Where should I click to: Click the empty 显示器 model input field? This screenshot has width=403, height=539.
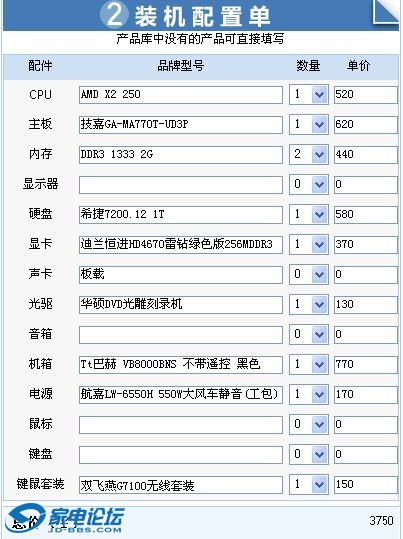(181, 185)
